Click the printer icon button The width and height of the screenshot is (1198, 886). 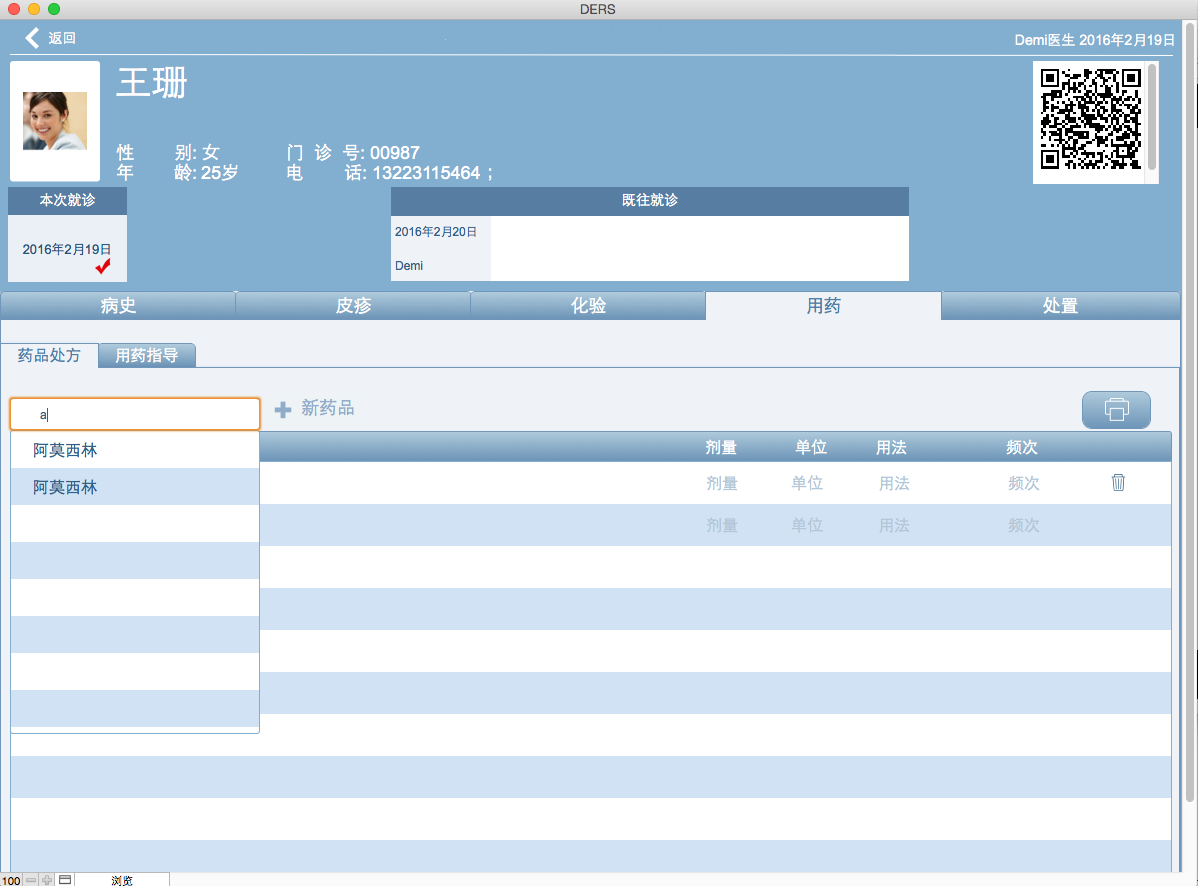1116,410
